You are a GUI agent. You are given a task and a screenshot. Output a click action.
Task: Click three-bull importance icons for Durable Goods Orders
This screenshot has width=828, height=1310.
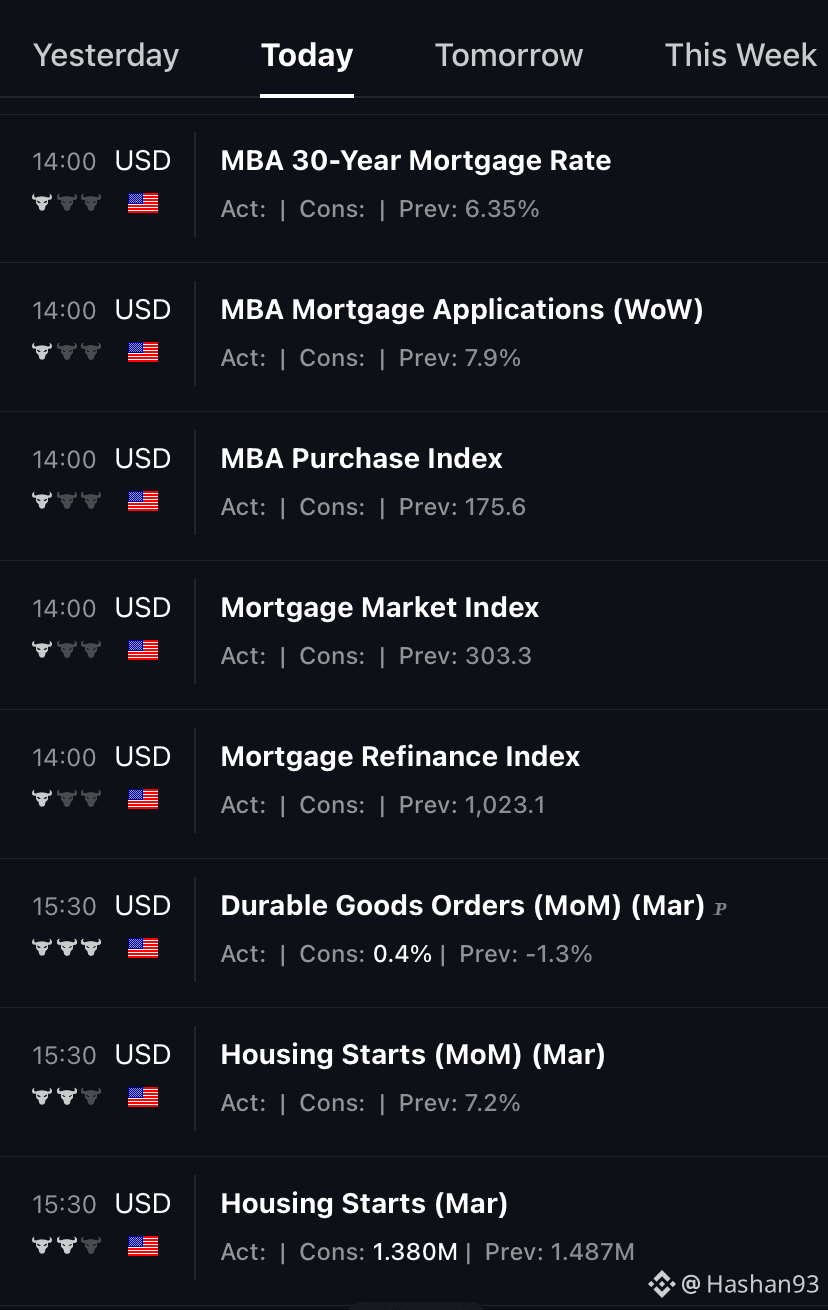(x=67, y=948)
